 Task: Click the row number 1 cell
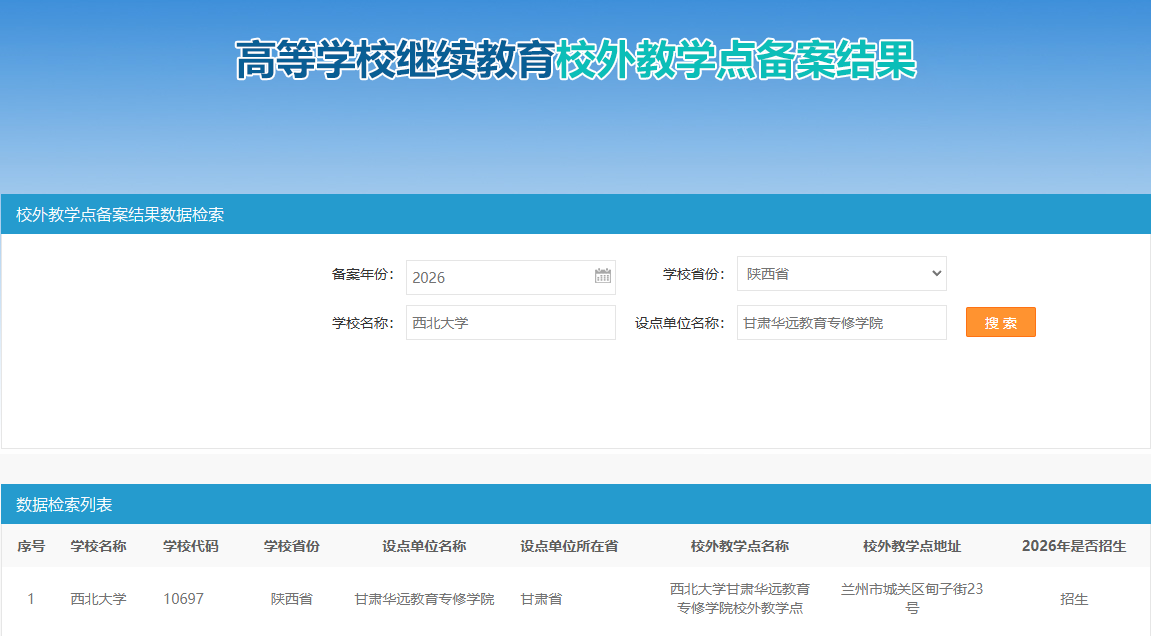pyautogui.click(x=31, y=599)
